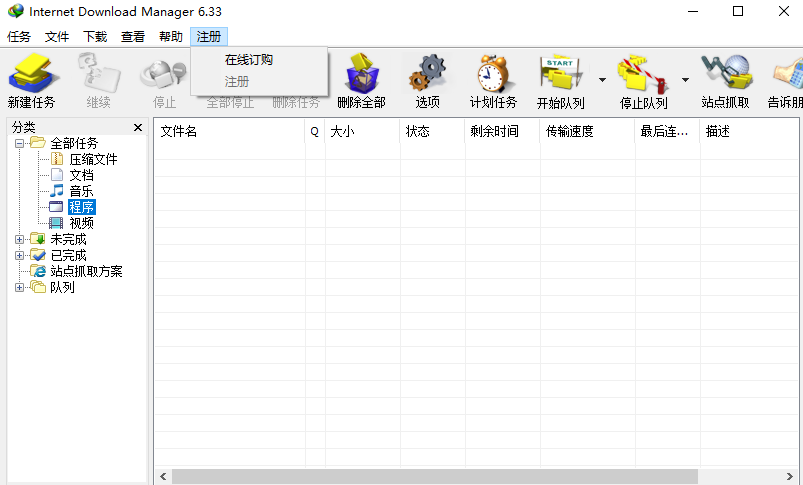Click the 开始队列 (start queue) icon
This screenshot has width=803, height=485.
tap(561, 75)
